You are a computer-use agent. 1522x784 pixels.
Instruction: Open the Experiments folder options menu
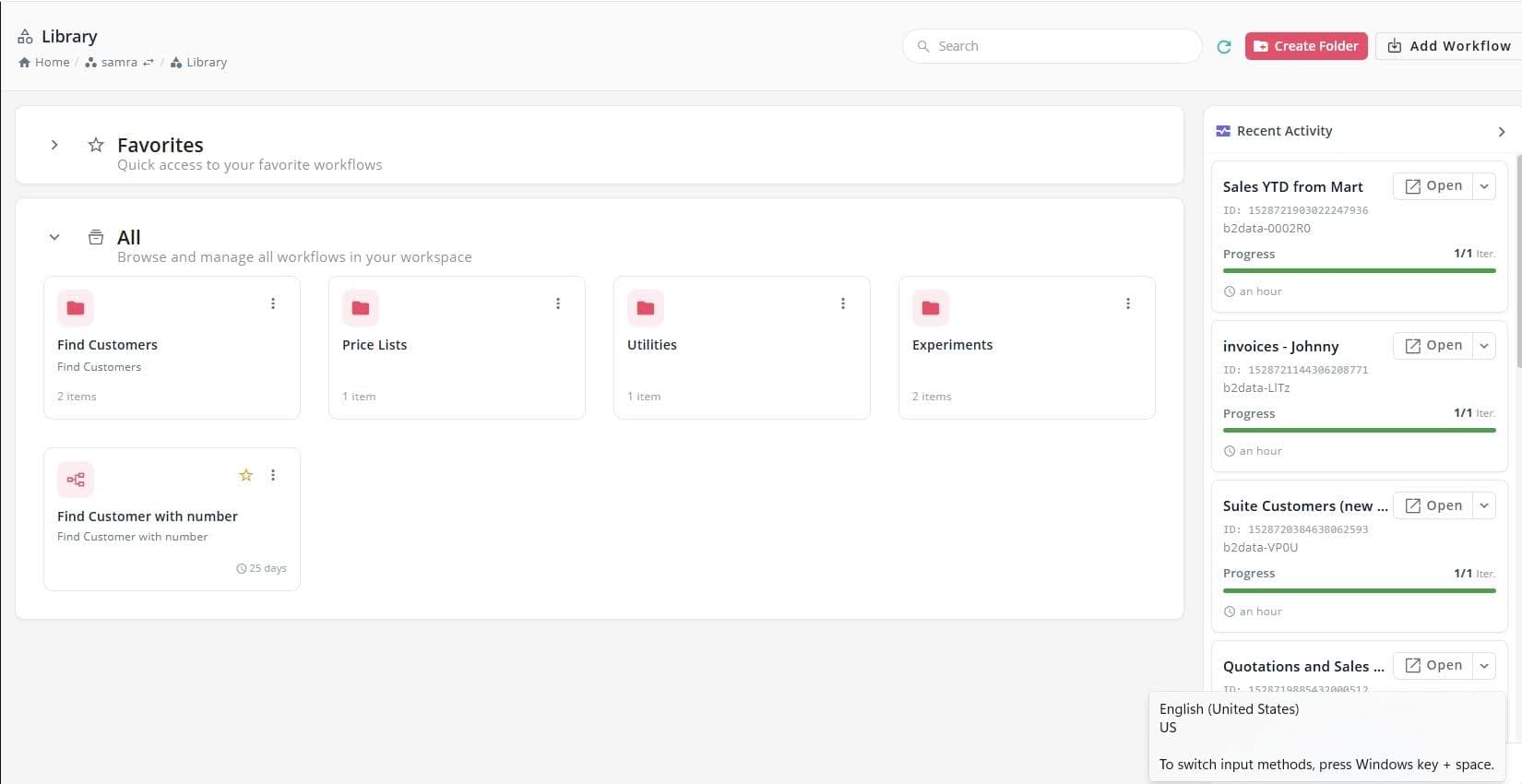click(x=1128, y=303)
